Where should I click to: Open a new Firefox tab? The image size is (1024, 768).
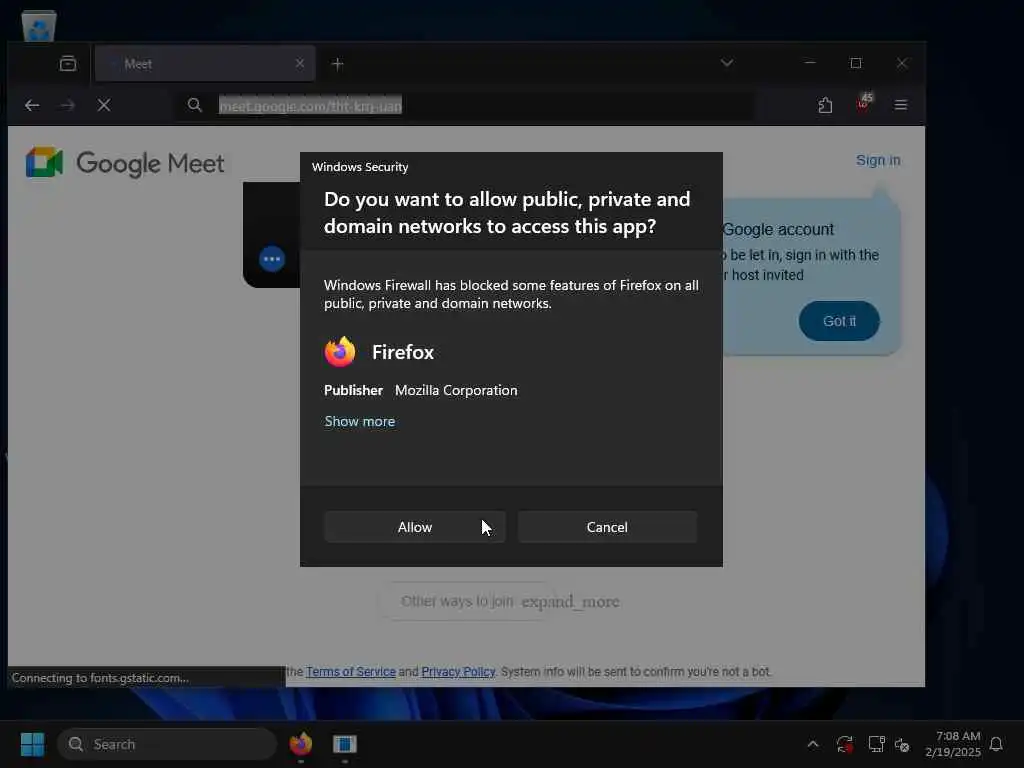[338, 64]
